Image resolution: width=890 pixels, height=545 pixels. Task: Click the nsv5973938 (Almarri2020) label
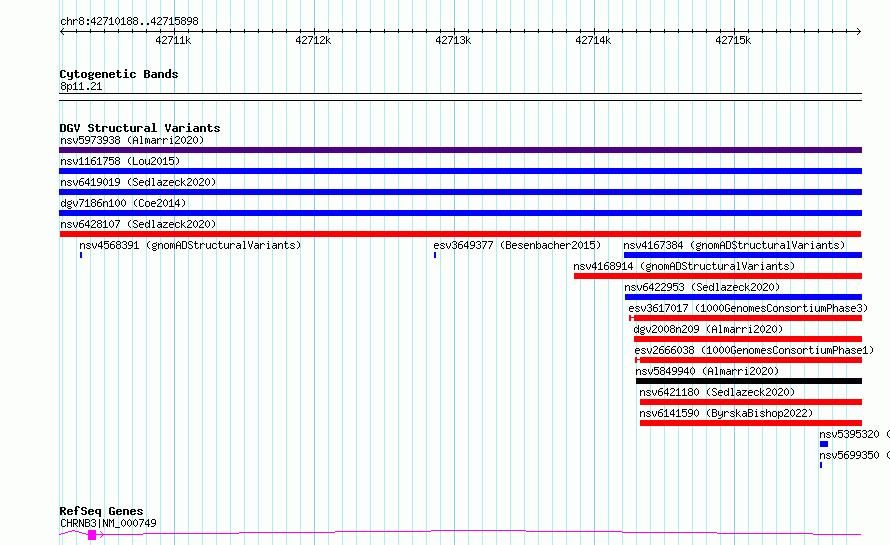coord(132,140)
